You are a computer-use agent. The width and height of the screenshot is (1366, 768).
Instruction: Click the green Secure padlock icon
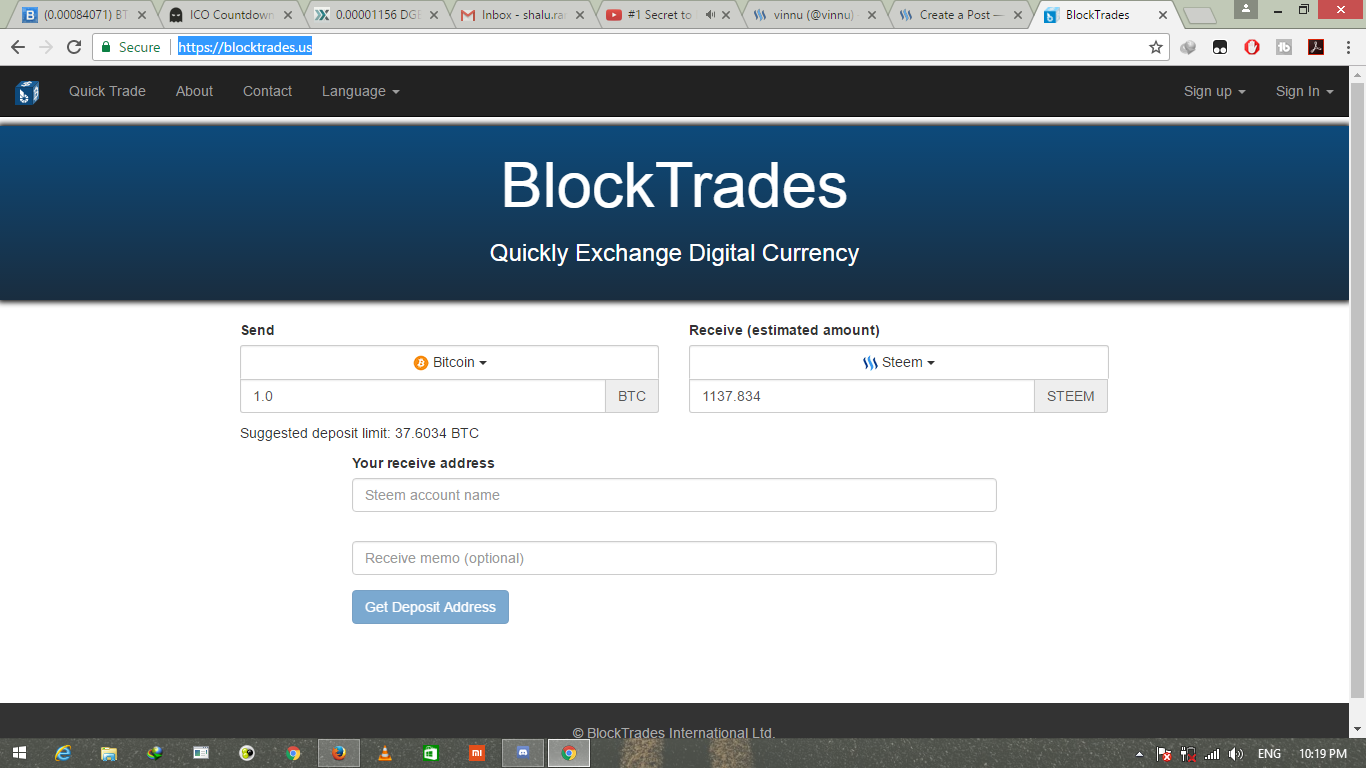click(x=106, y=47)
